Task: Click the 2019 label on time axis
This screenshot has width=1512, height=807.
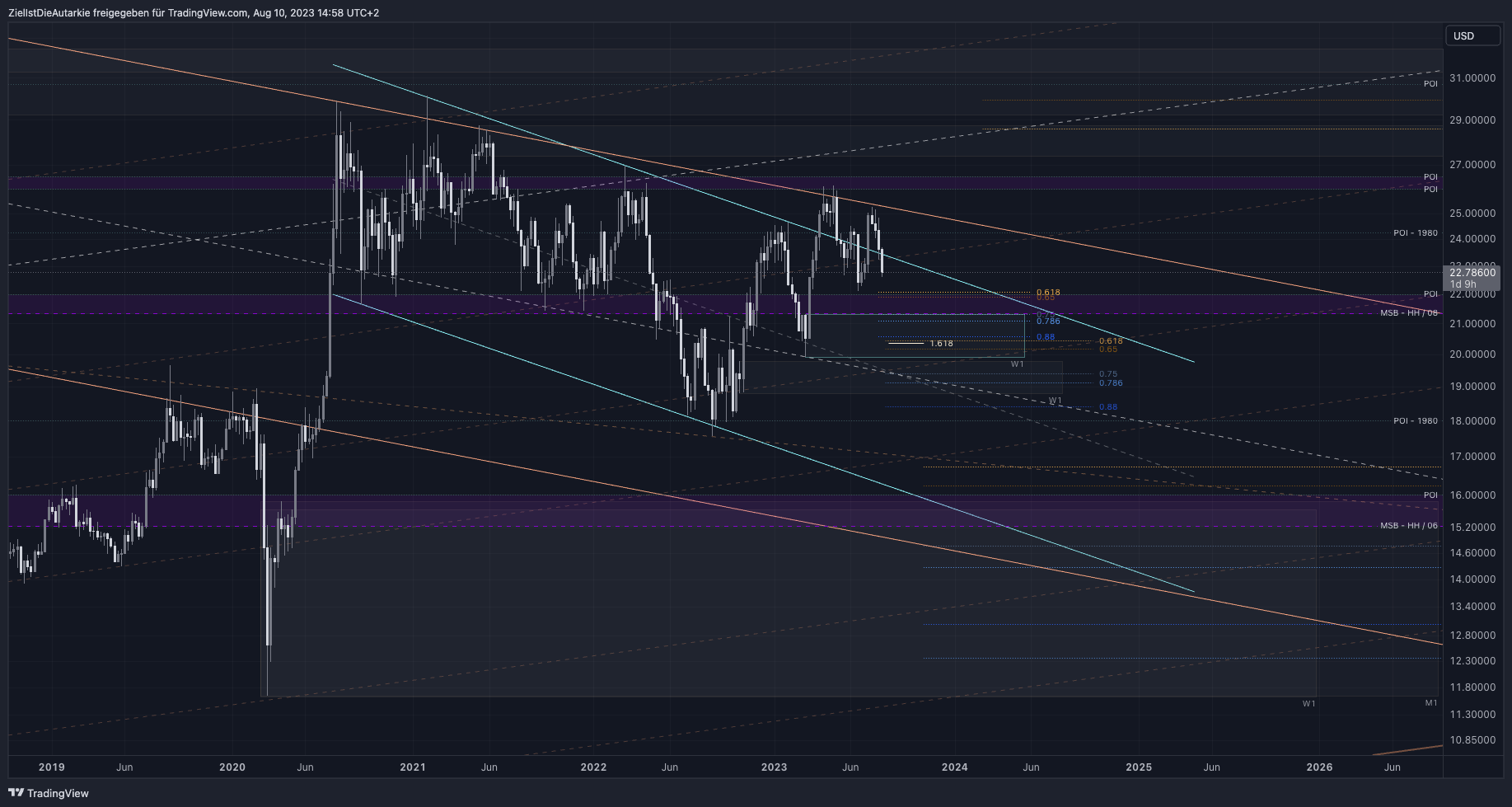Action: tap(51, 767)
